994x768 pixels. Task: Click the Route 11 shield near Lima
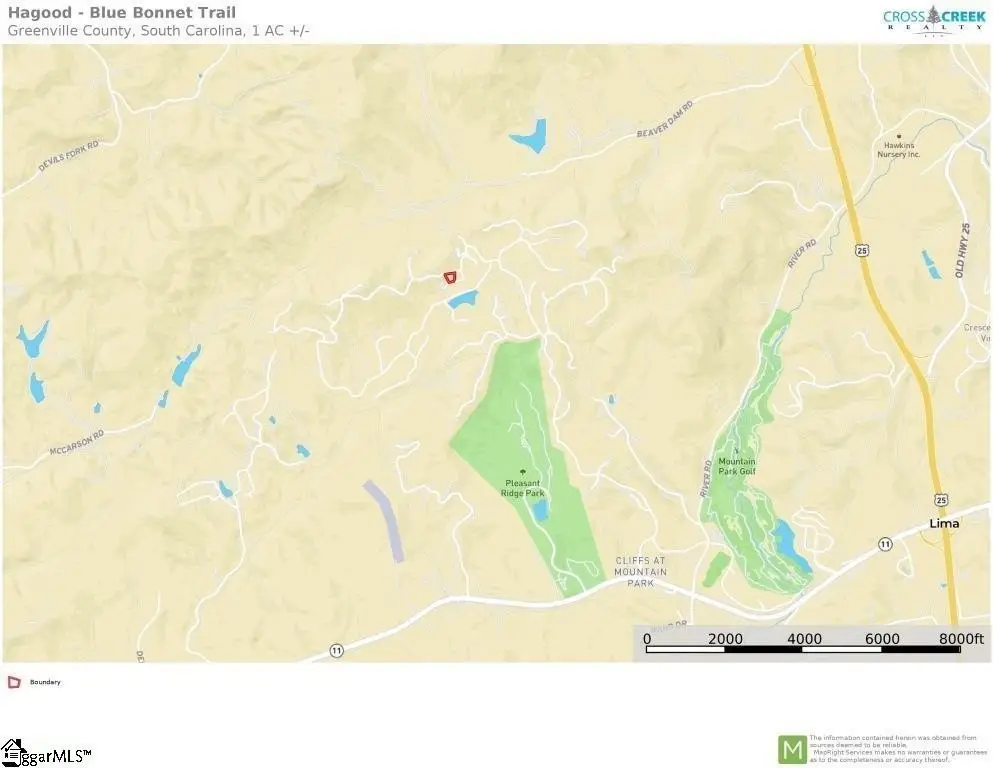click(x=885, y=544)
